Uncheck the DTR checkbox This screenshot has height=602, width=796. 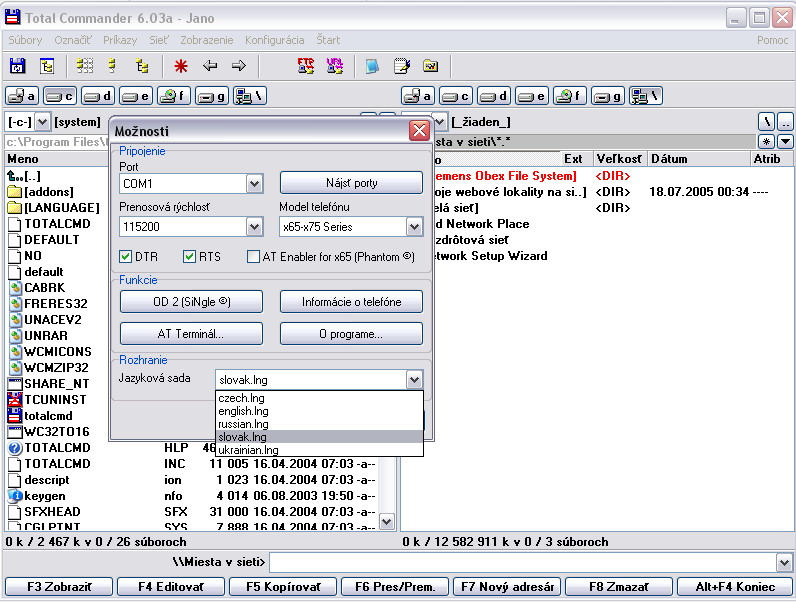(x=125, y=256)
